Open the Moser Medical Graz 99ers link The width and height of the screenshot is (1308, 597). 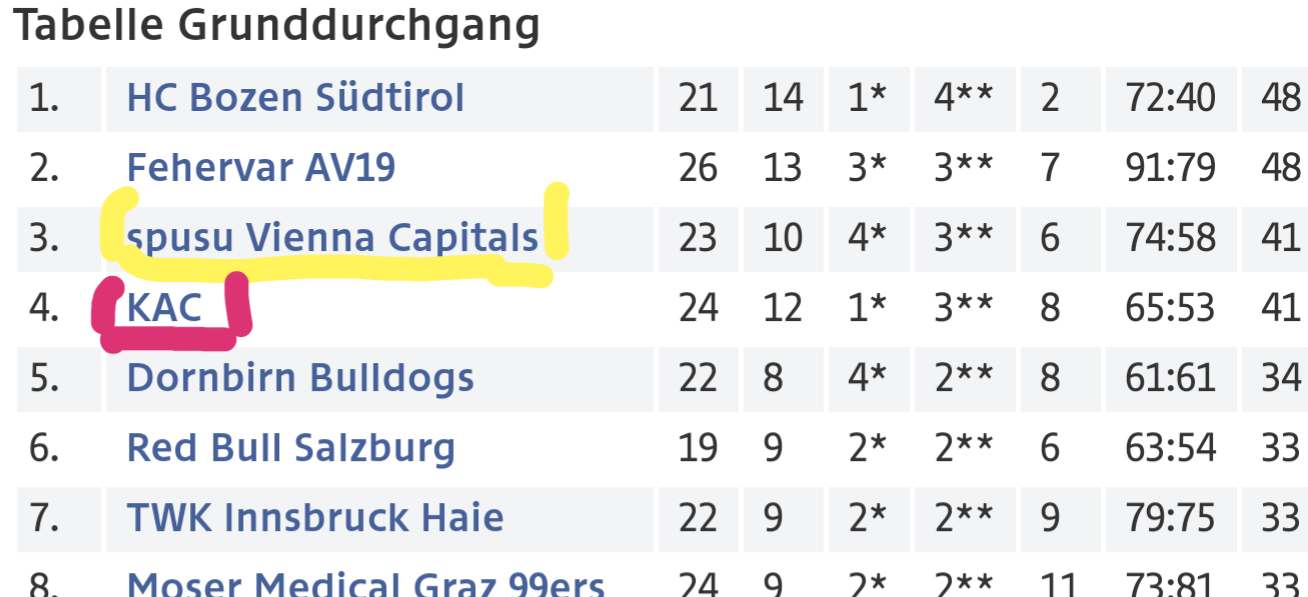pos(366,584)
